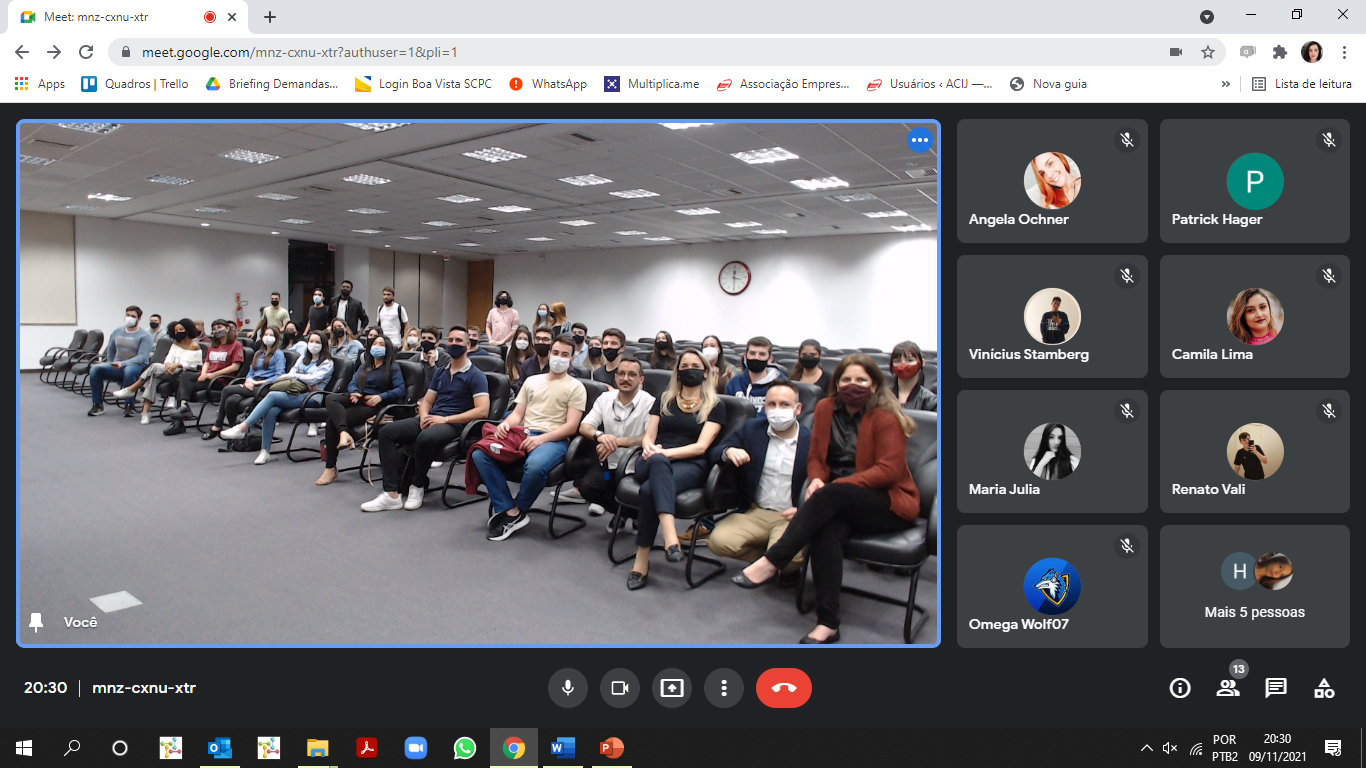Screen dimensions: 1366x768
Task: Select Patrick Hager's participant tile
Action: (x=1255, y=181)
